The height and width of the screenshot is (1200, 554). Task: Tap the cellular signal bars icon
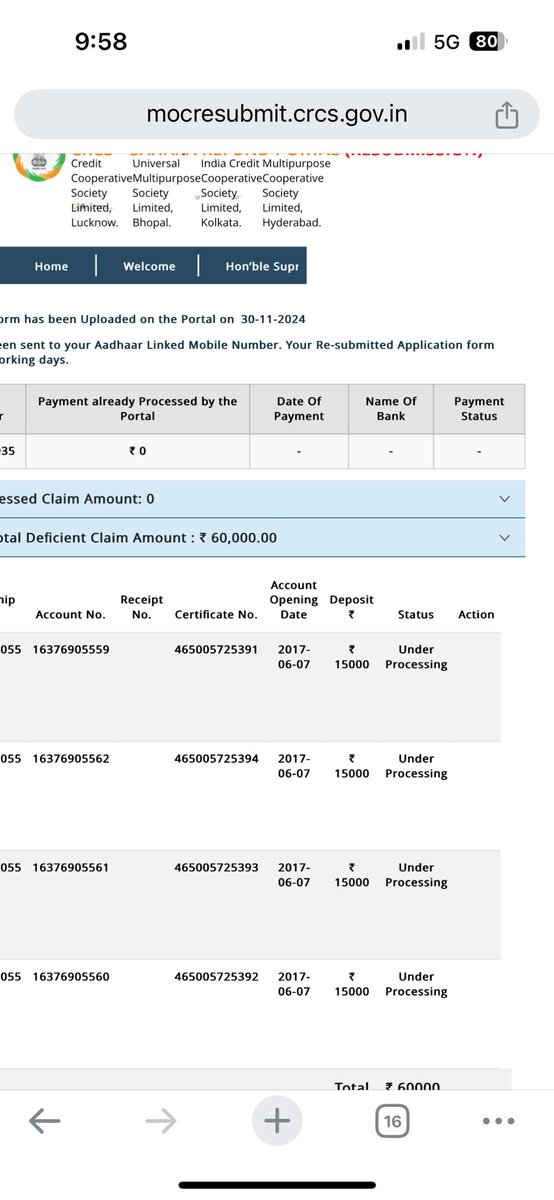coord(411,43)
